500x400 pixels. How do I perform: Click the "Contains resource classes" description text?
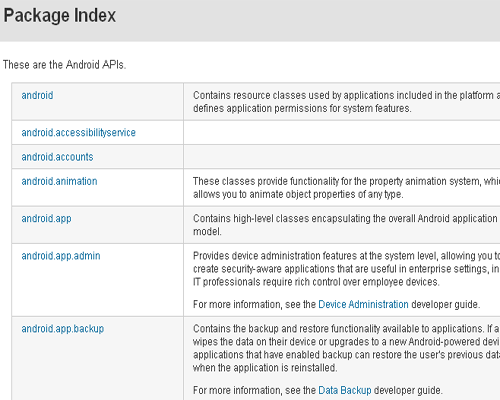point(346,102)
